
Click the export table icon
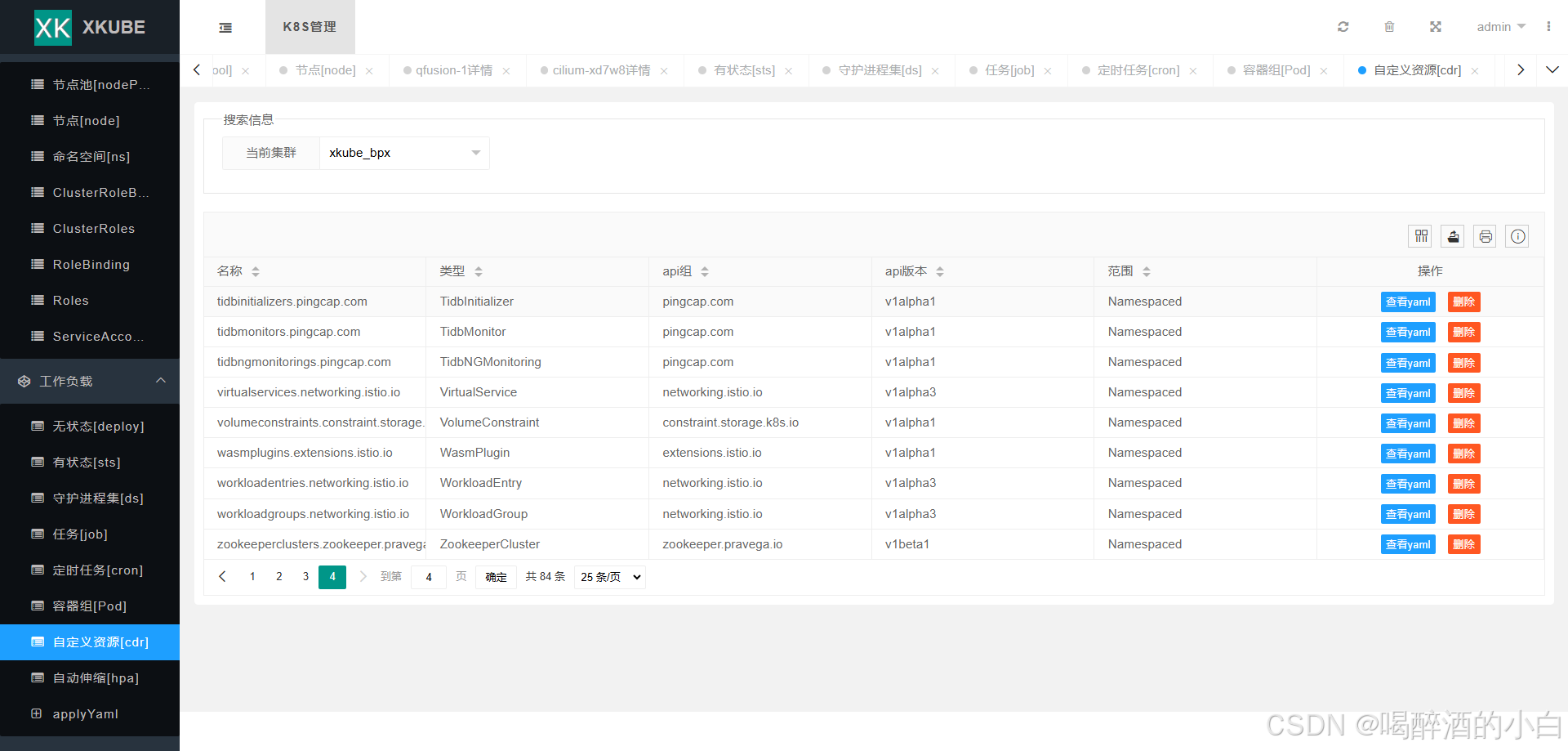pos(1453,236)
